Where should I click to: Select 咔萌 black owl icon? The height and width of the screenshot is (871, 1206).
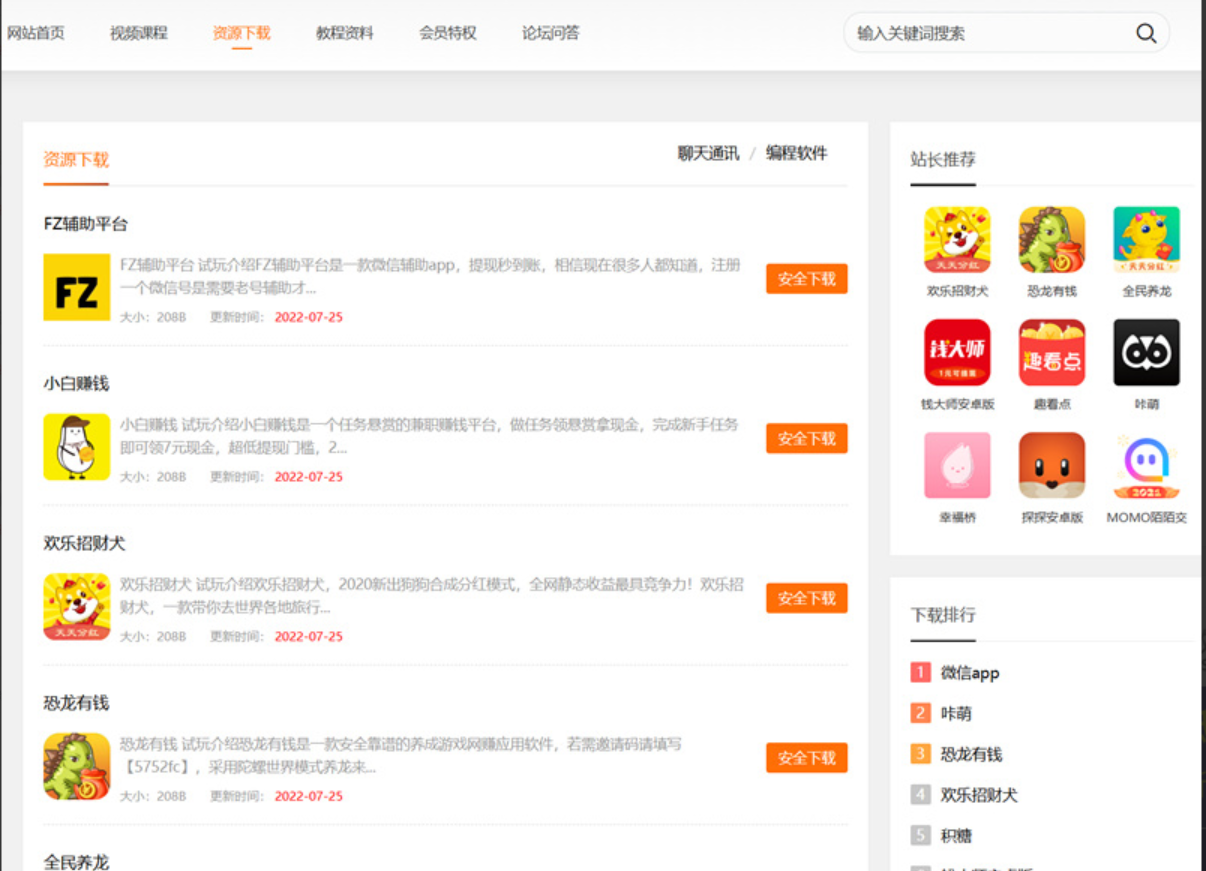[x=1147, y=353]
